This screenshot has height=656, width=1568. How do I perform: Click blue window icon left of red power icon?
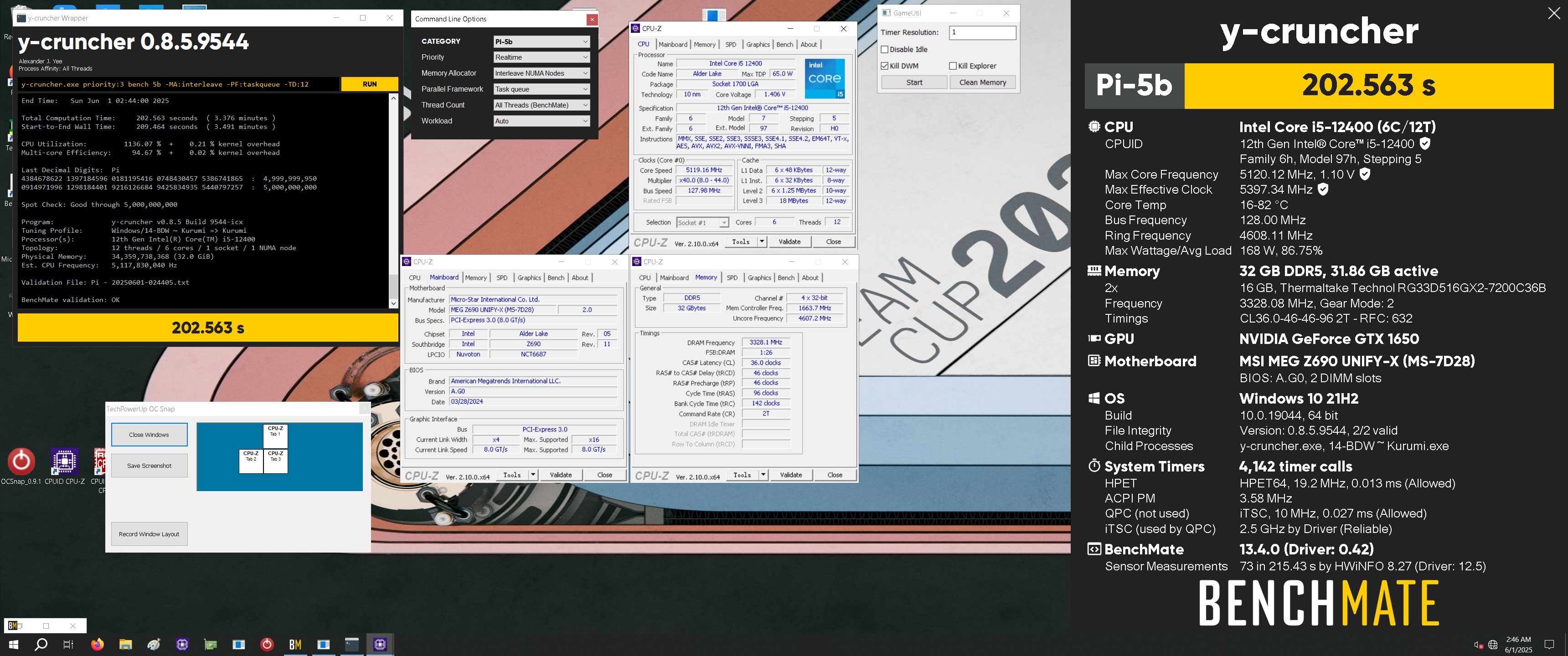tap(238, 645)
